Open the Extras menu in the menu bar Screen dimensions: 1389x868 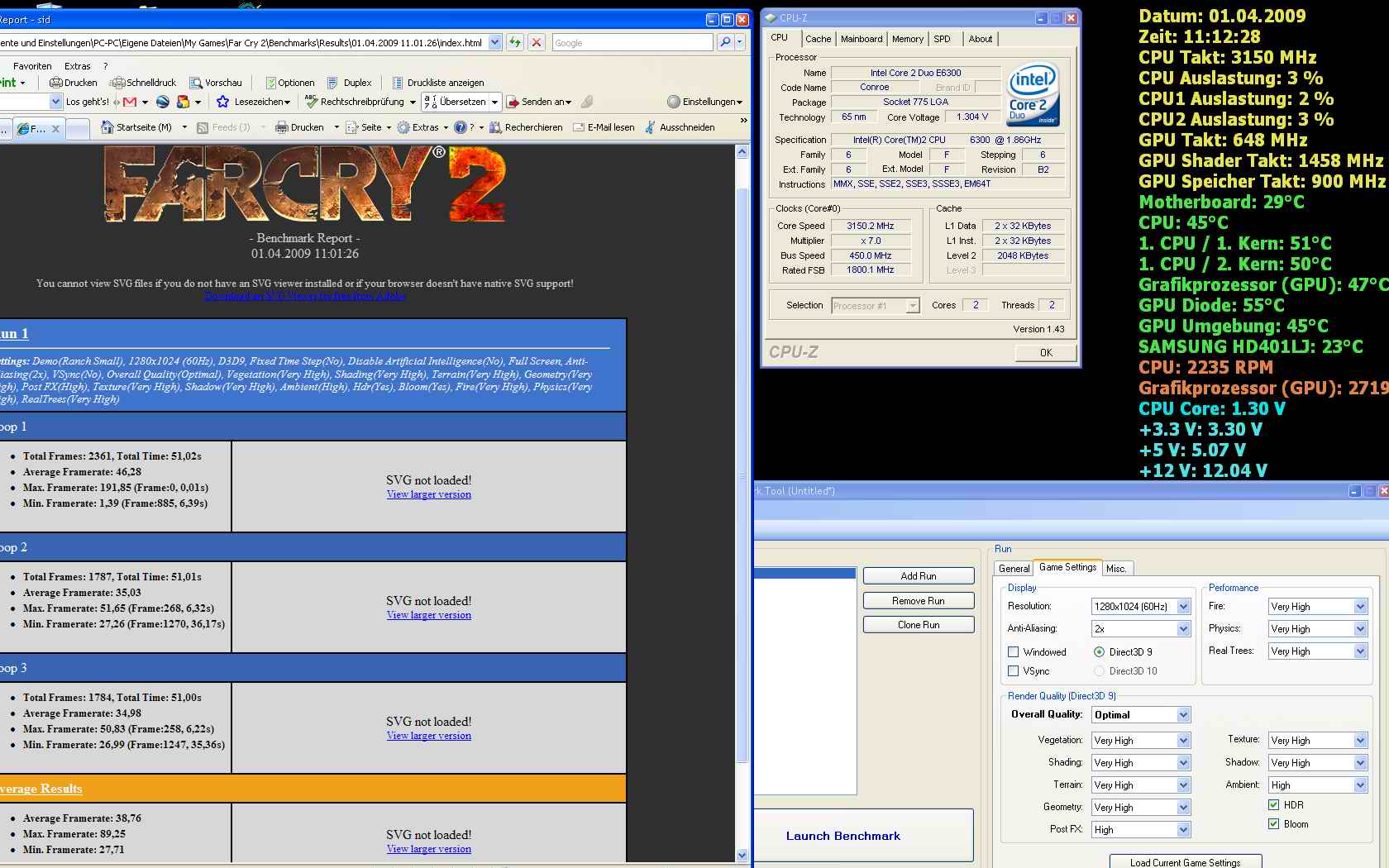(78, 66)
